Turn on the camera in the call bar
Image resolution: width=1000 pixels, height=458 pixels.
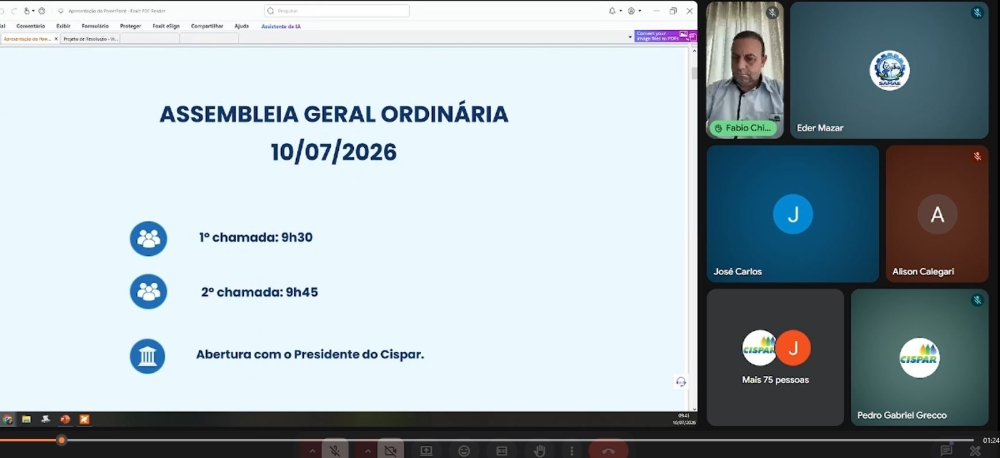(x=390, y=450)
